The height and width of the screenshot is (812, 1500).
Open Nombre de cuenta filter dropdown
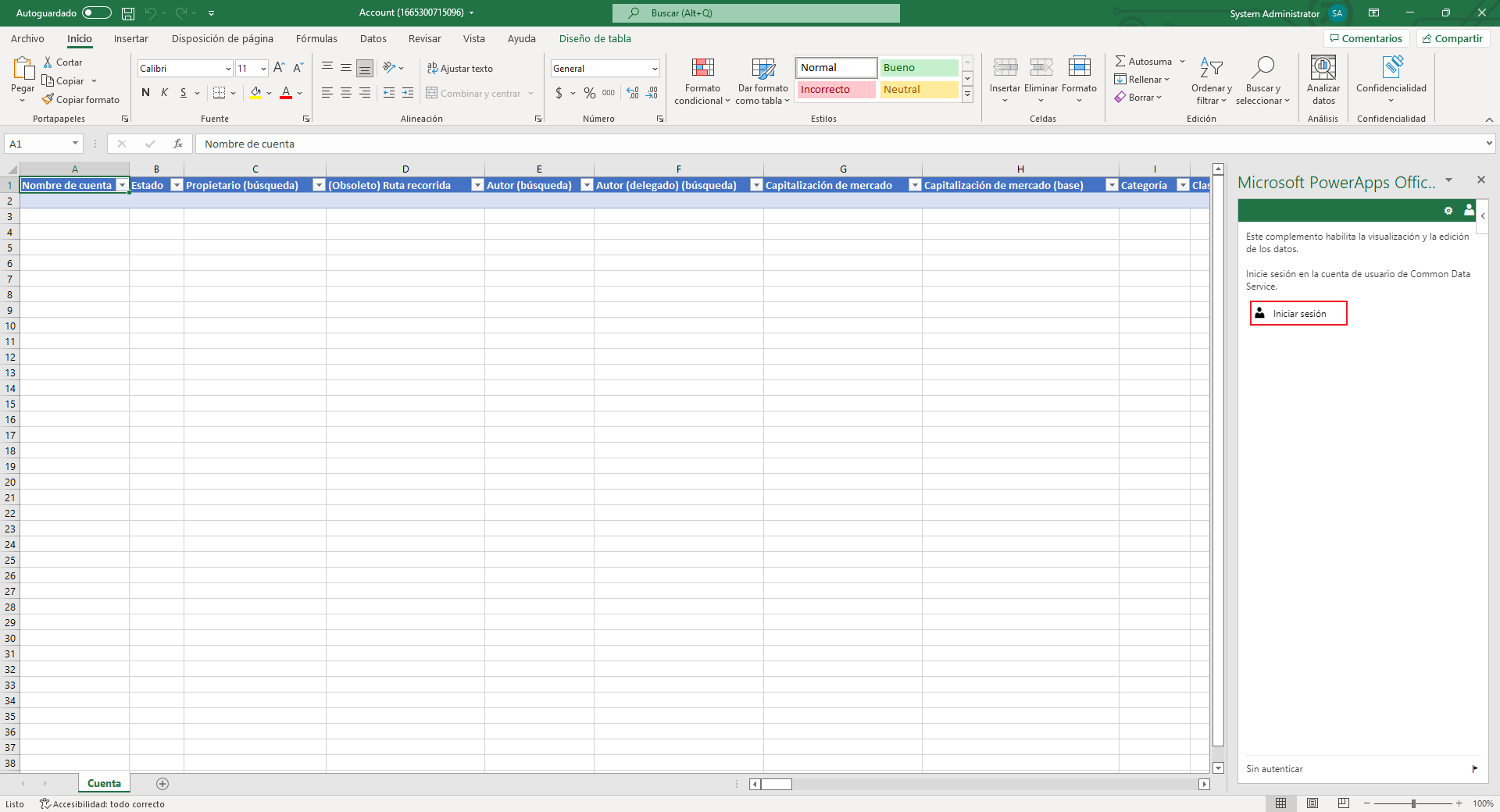pyautogui.click(x=122, y=185)
